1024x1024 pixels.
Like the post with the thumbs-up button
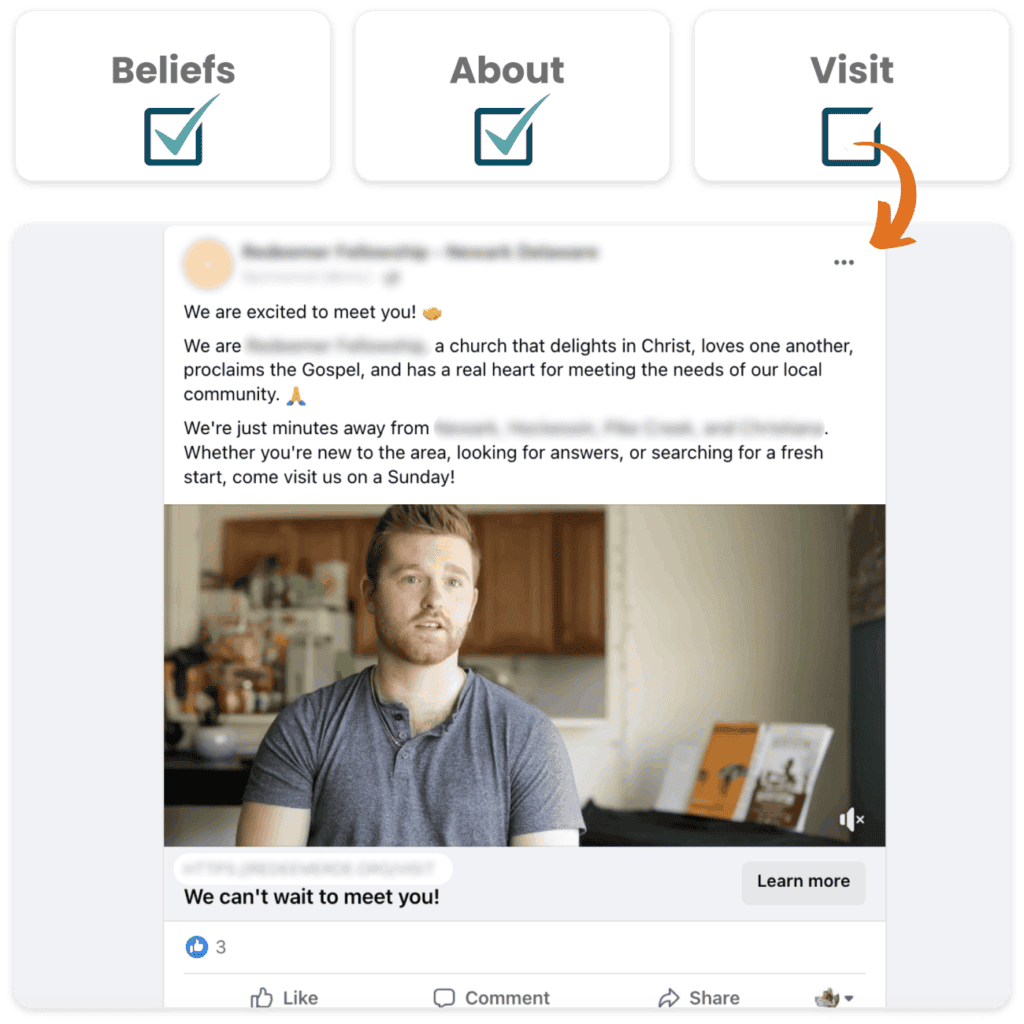(x=284, y=997)
